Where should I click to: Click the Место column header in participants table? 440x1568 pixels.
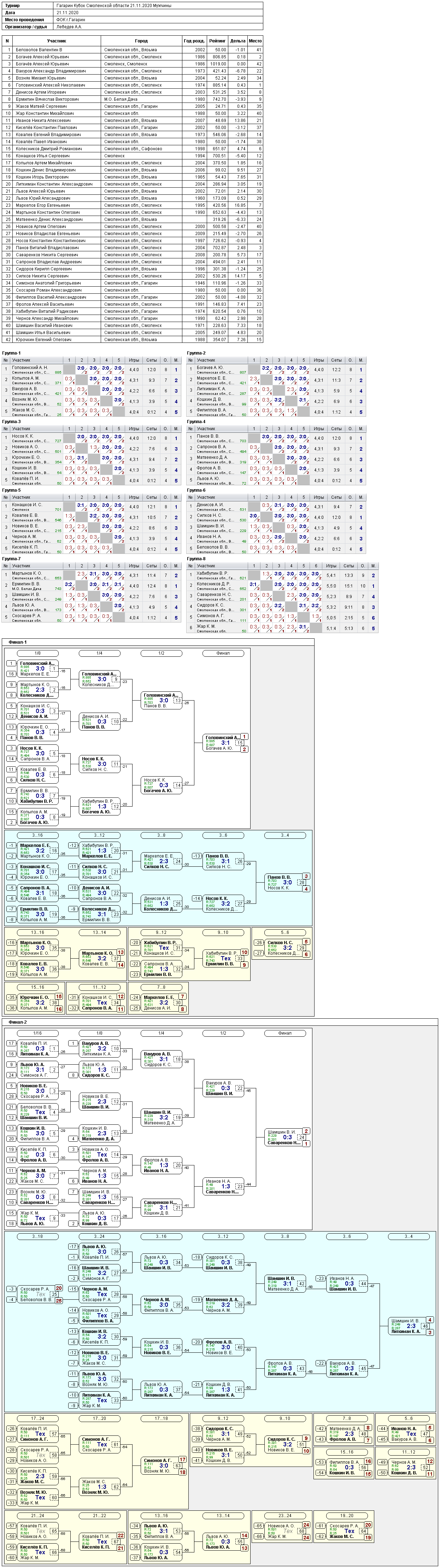click(x=255, y=41)
